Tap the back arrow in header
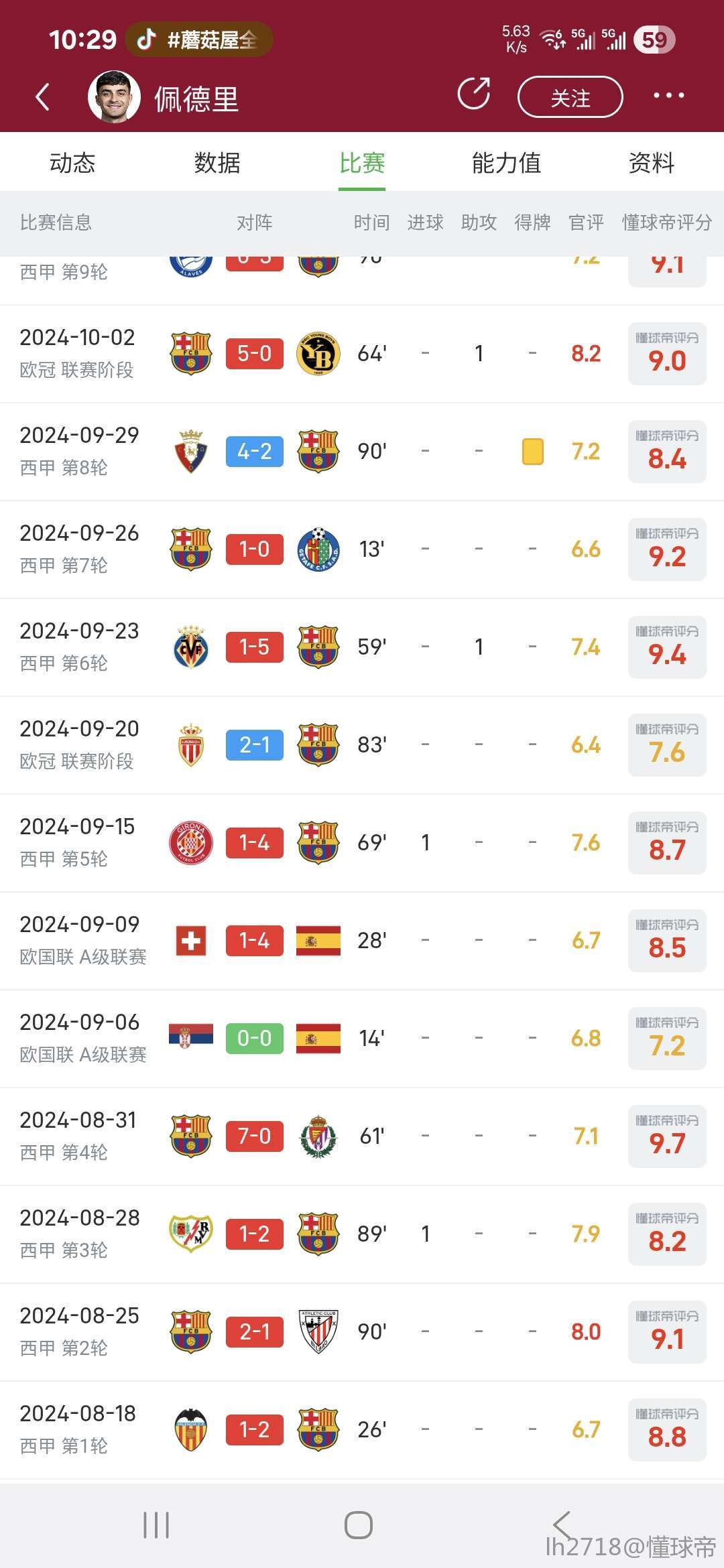The height and width of the screenshot is (1568, 724). tap(43, 97)
